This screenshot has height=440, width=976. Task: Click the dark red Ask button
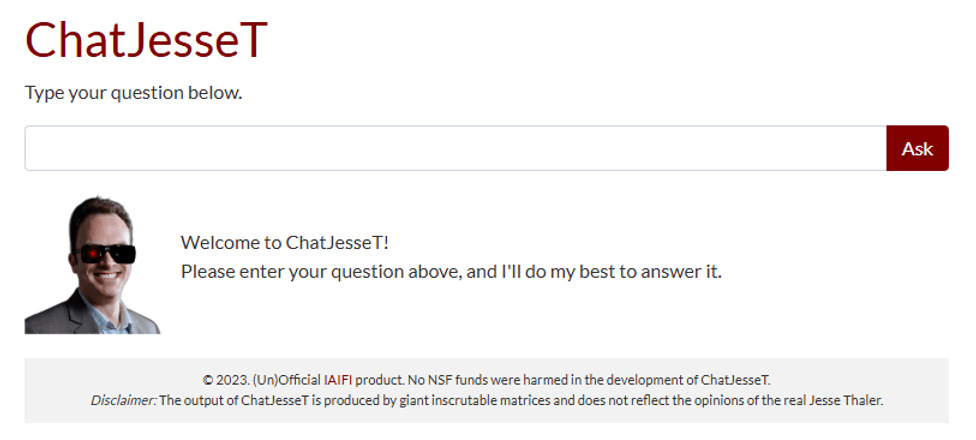pos(917,149)
